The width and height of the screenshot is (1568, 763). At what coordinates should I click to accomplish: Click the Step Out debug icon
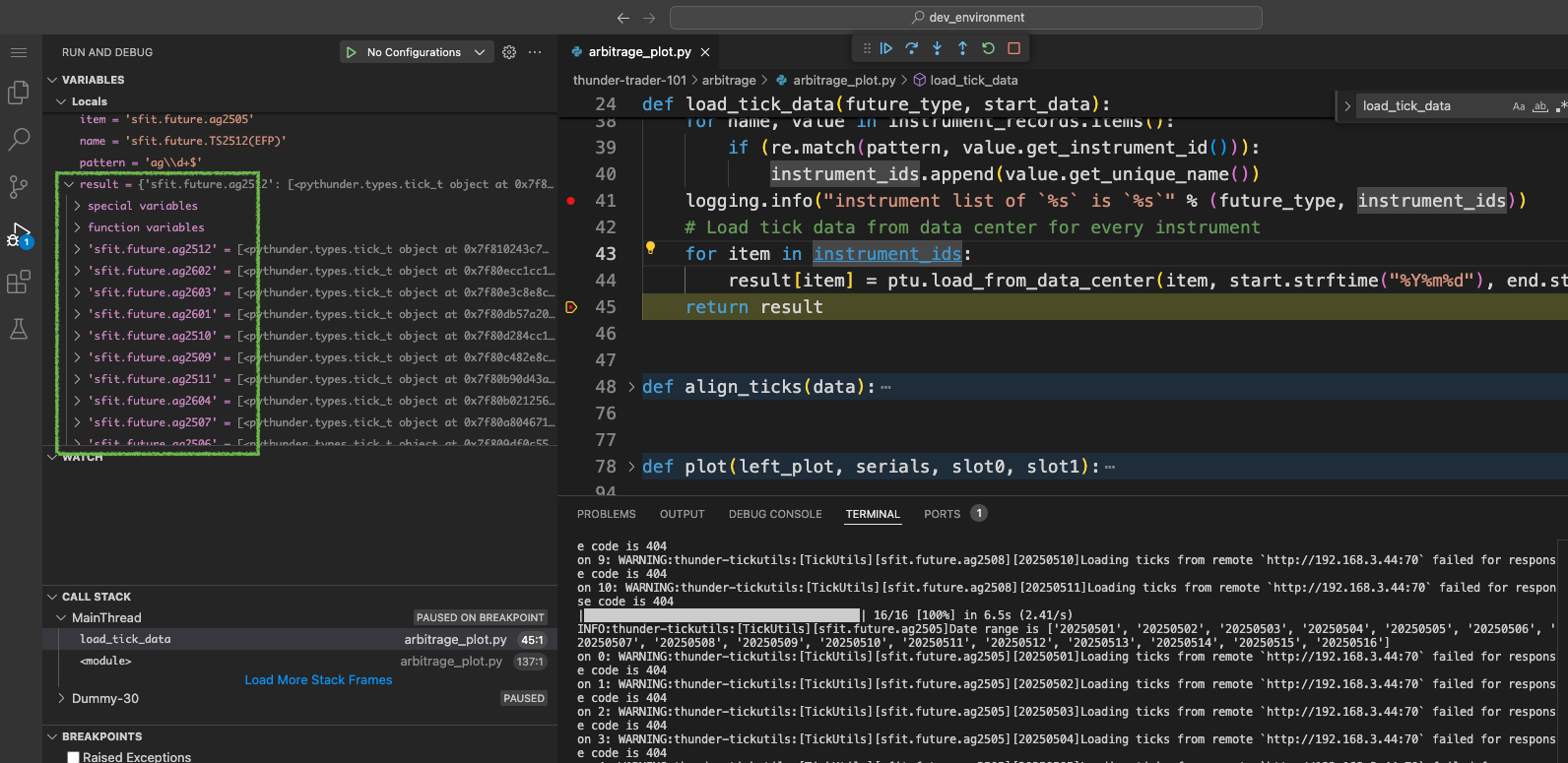pos(962,48)
